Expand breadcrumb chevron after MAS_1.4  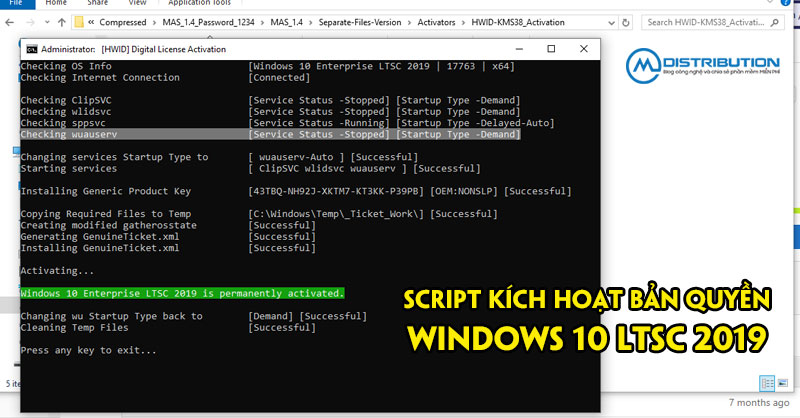[x=311, y=22]
